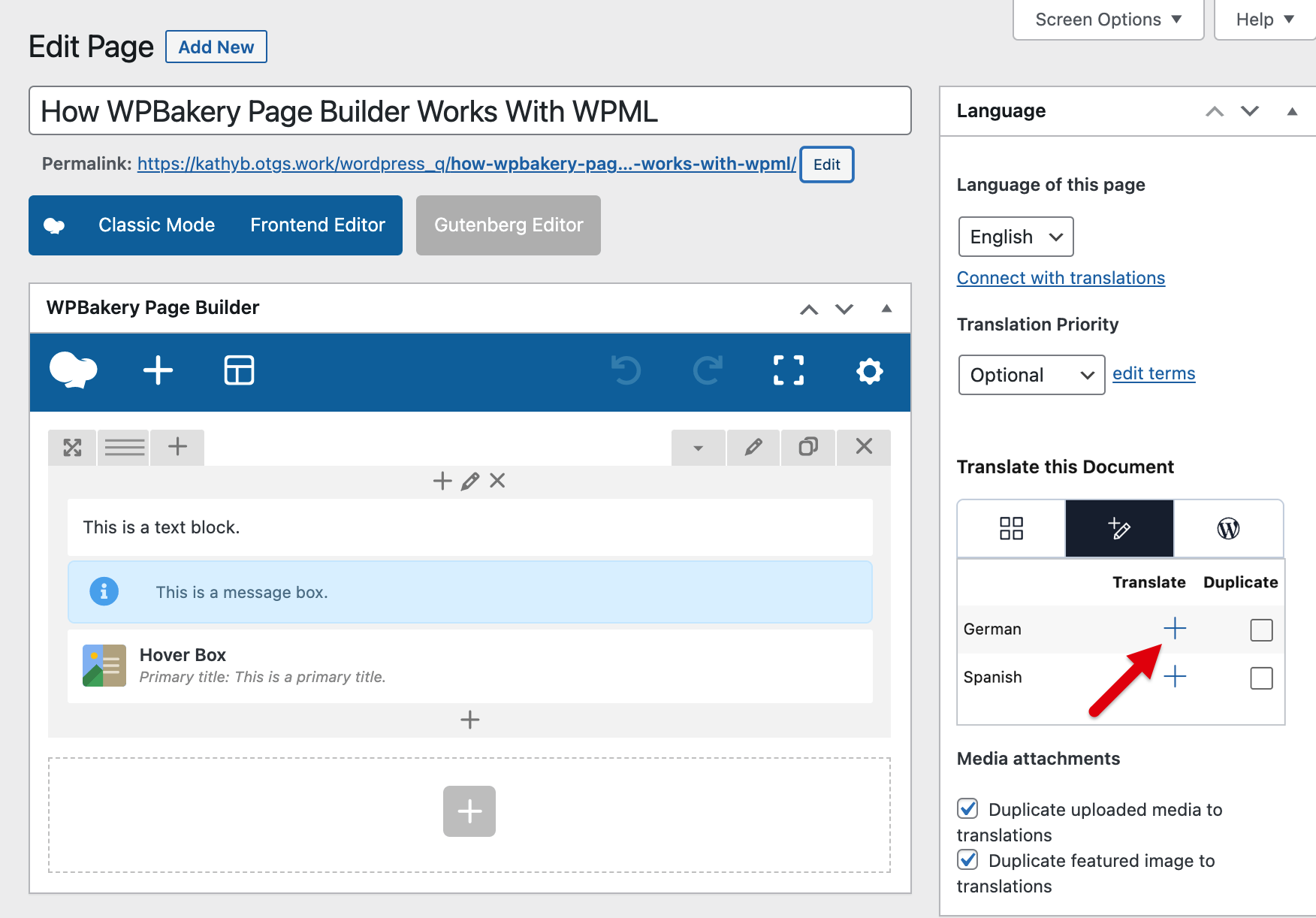Edit the column settings pencil
1316x918 pixels.
coord(470,481)
